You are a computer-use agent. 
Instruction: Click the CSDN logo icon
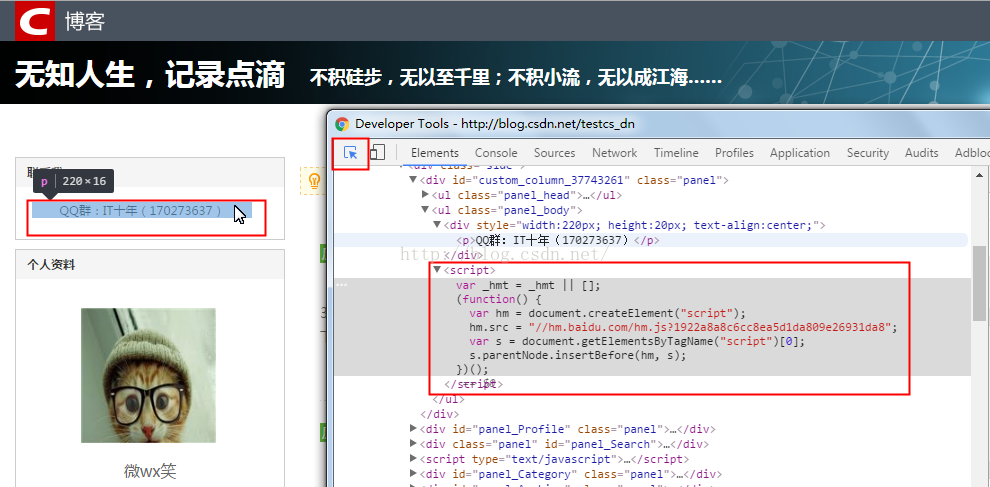coord(35,21)
